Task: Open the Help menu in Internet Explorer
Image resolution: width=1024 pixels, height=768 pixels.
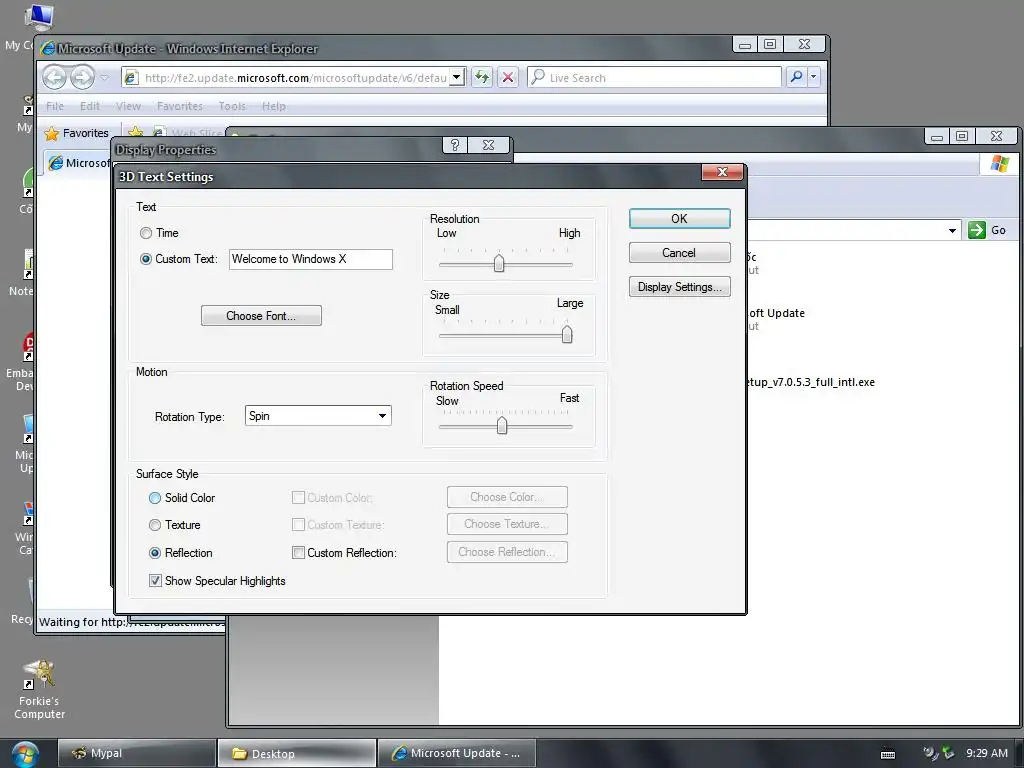Action: 274,106
